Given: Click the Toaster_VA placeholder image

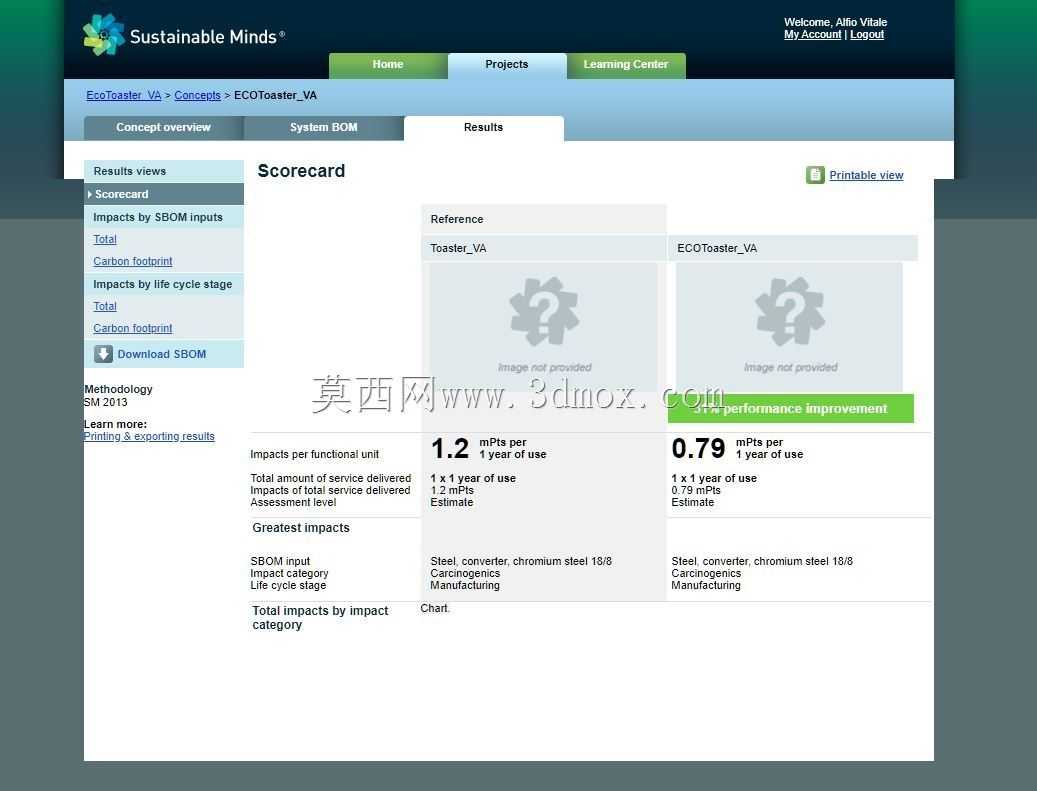Looking at the screenshot, I should pos(544,327).
